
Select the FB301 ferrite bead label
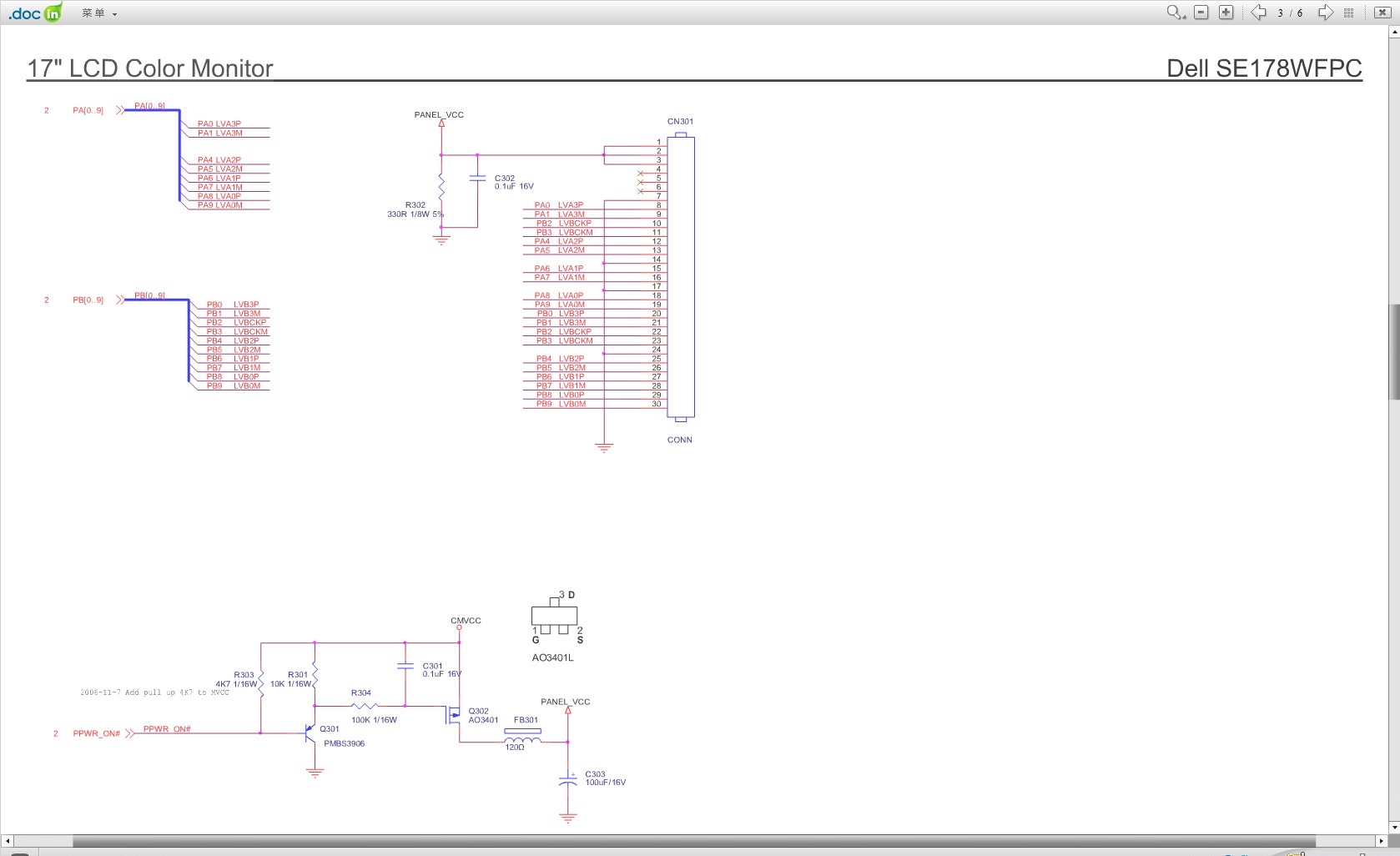coord(526,720)
